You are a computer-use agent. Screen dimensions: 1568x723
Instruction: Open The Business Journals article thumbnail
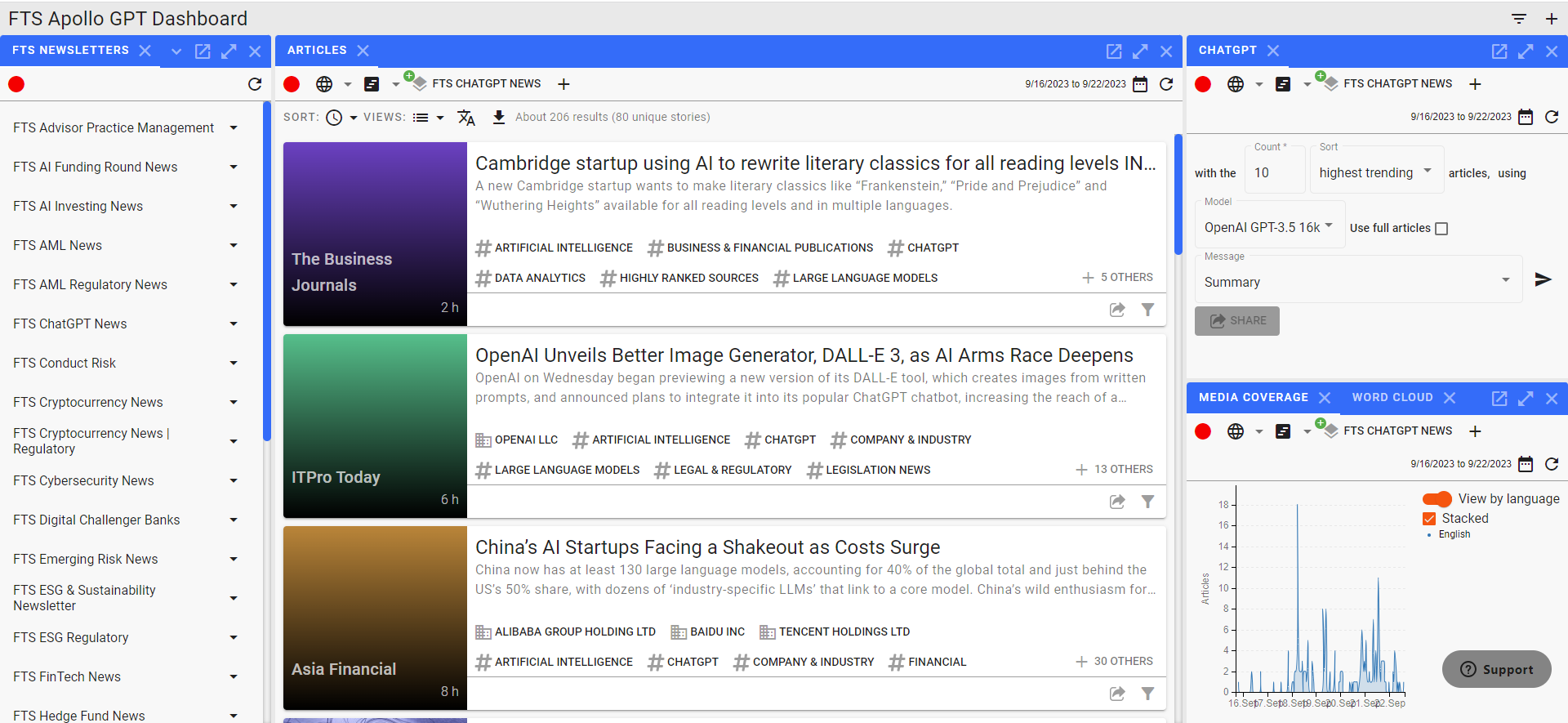375,234
